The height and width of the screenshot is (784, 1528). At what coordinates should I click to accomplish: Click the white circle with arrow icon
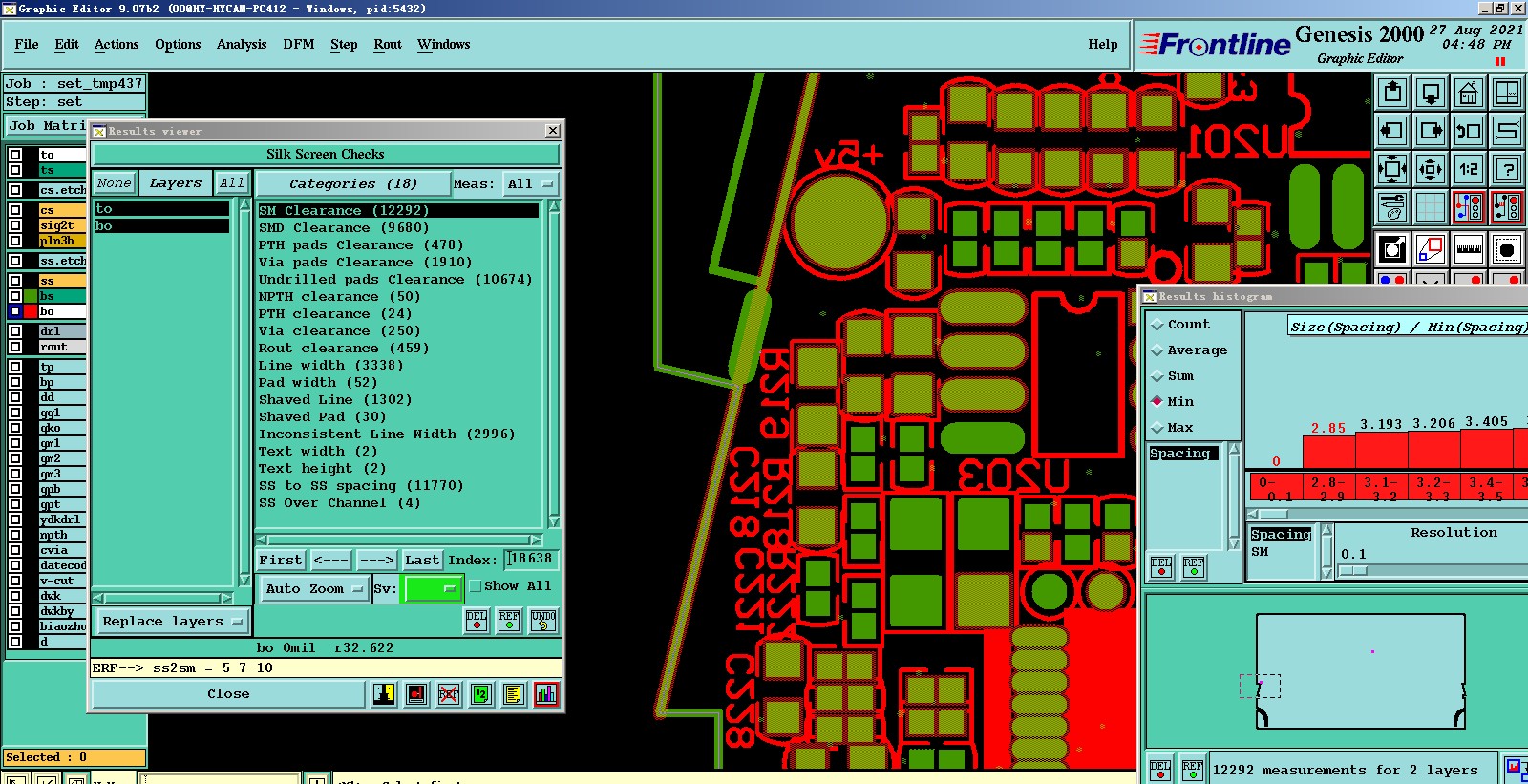(x=1392, y=250)
